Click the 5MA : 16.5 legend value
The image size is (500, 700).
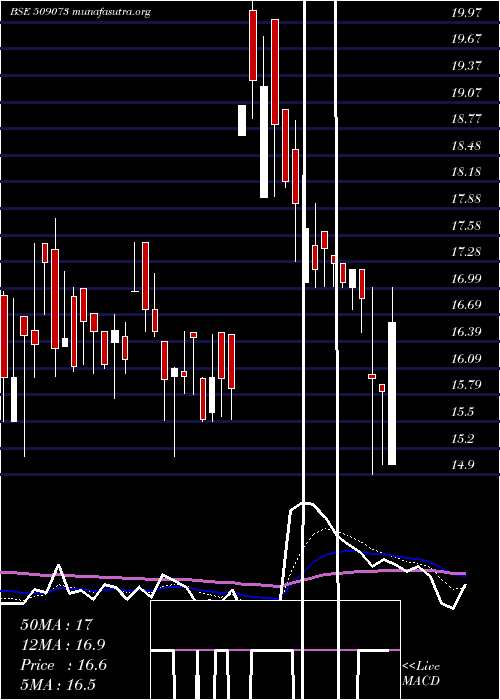[x=58, y=685]
